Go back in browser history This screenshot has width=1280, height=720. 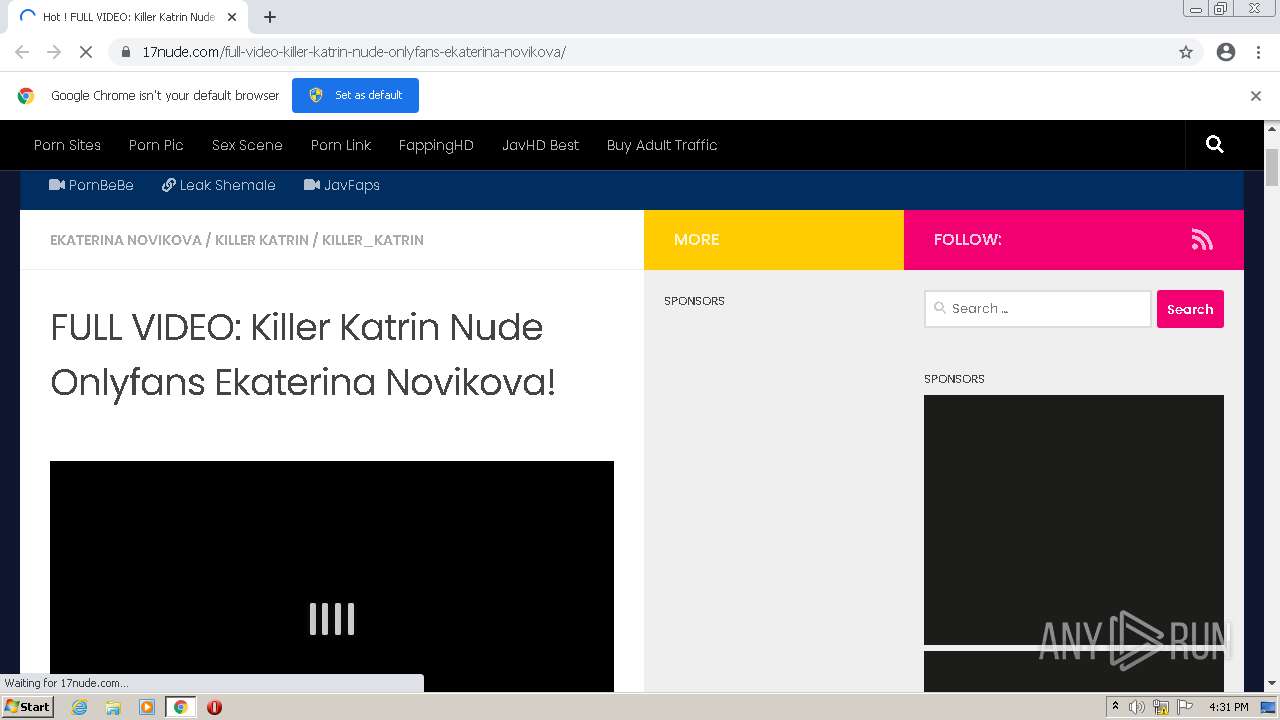pyautogui.click(x=22, y=52)
